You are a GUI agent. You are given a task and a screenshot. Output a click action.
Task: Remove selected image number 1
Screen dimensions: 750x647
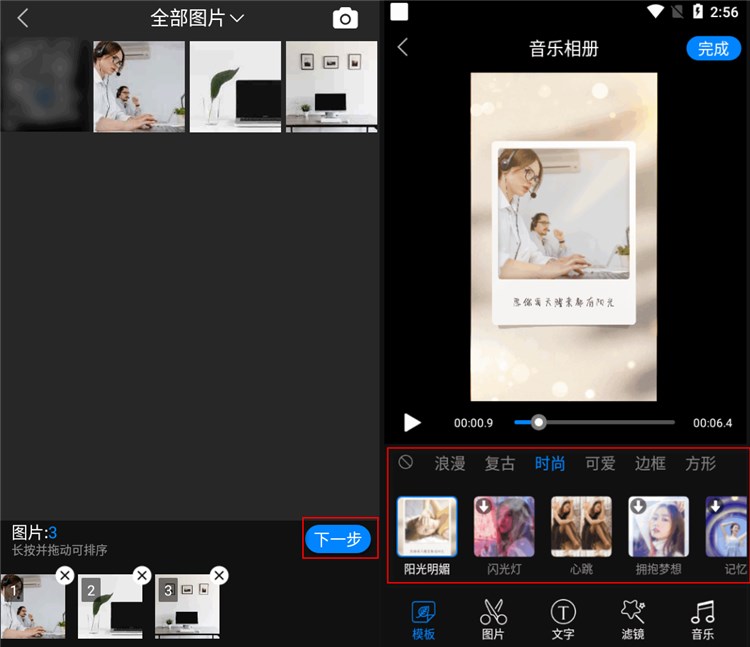click(65, 575)
